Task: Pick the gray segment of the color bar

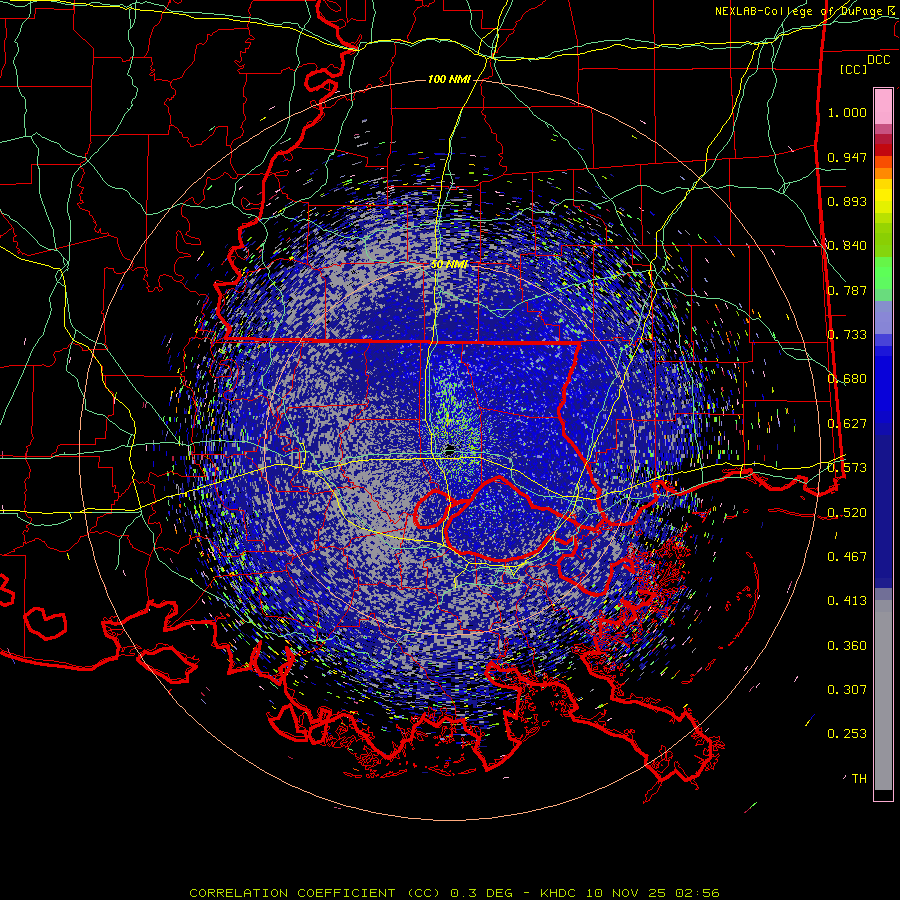Action: click(883, 695)
